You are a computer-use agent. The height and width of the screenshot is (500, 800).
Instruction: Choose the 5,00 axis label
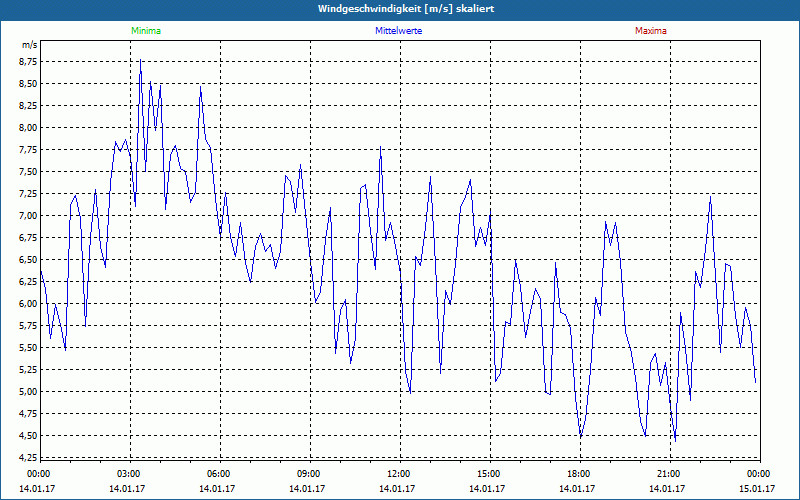(x=29, y=391)
